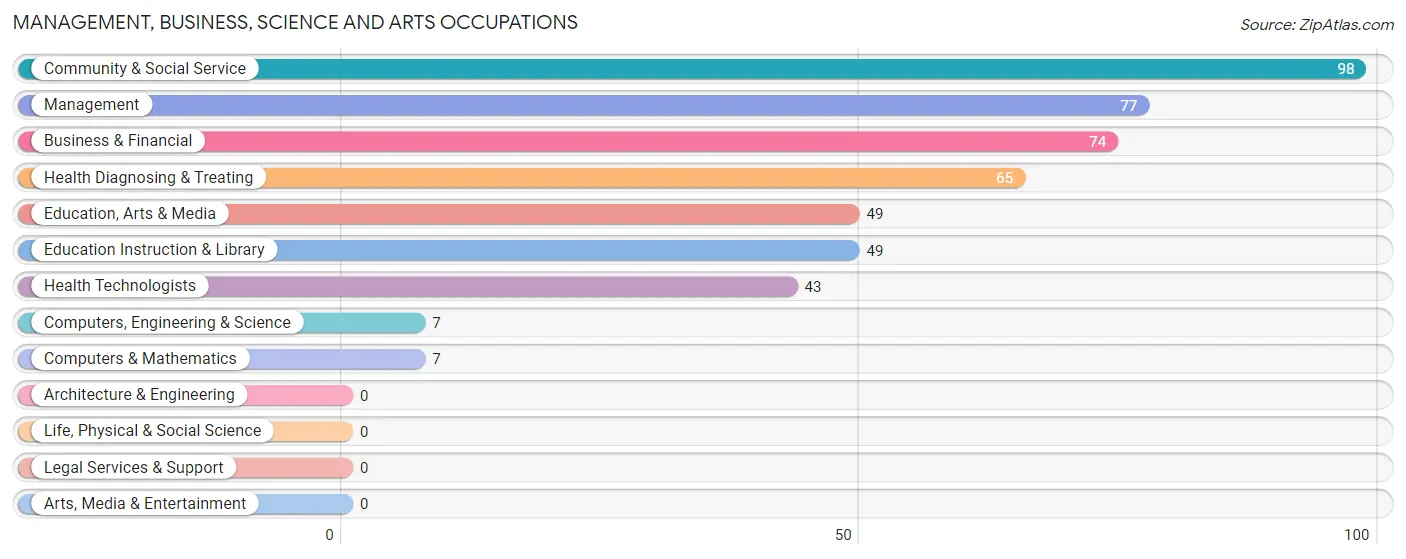Viewport: 1406px width, 559px height.
Task: Click the 50 axis tick label
Action: (844, 535)
